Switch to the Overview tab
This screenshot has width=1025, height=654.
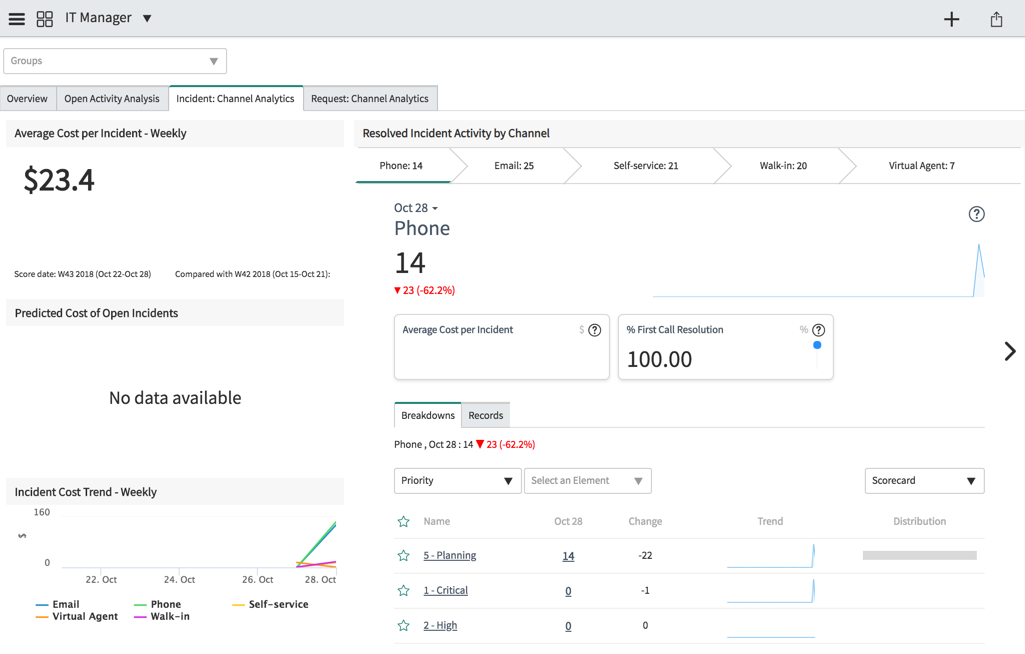[x=27, y=99]
